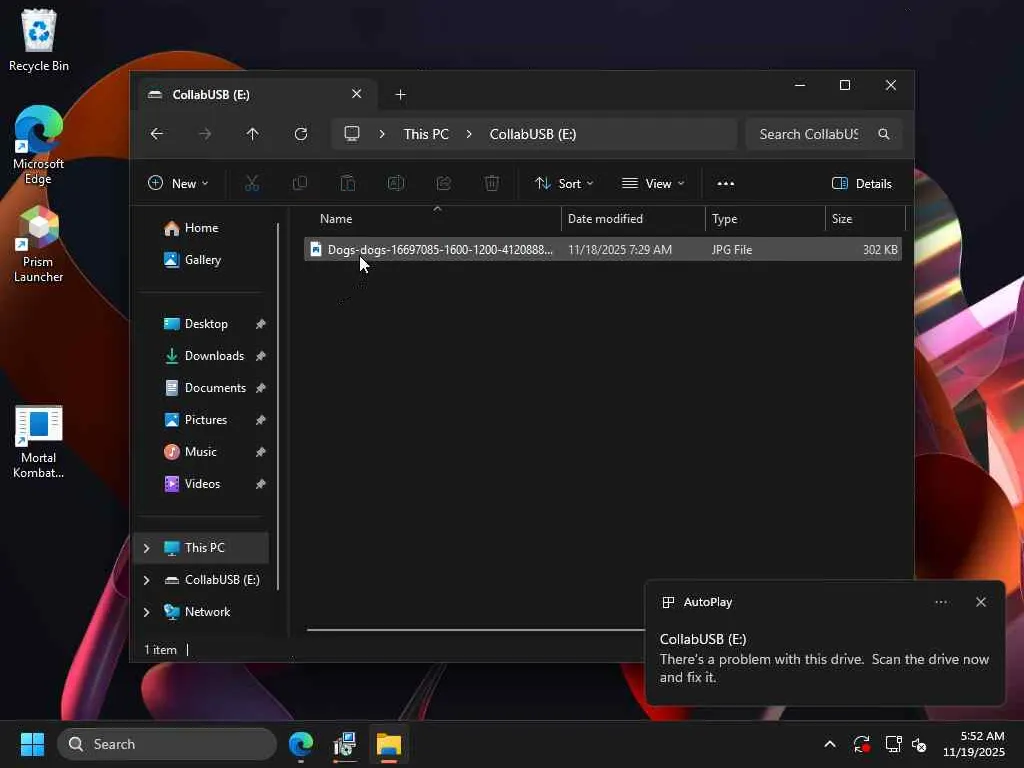Unpin Desktop using its pin icon
The height and width of the screenshot is (768, 1024).
(261, 324)
